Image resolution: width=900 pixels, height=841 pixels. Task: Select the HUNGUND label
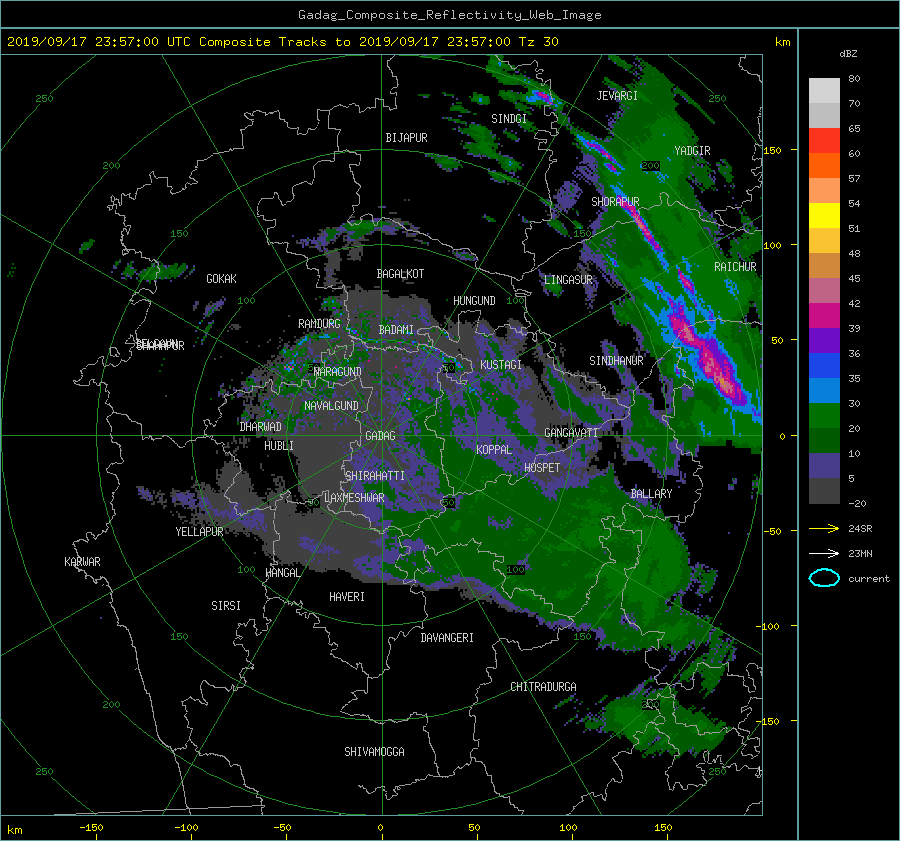point(474,301)
